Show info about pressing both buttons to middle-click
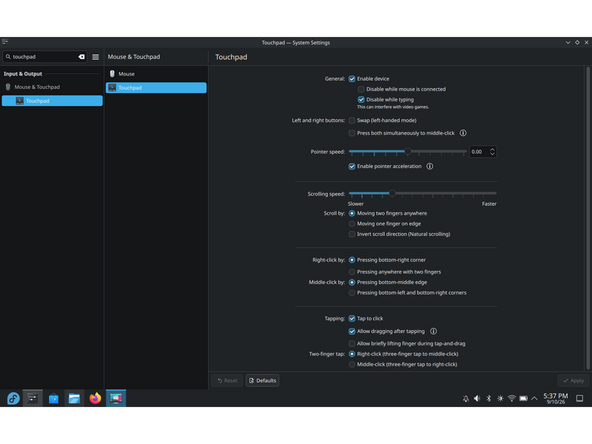This screenshot has width=592, height=444. 463,133
